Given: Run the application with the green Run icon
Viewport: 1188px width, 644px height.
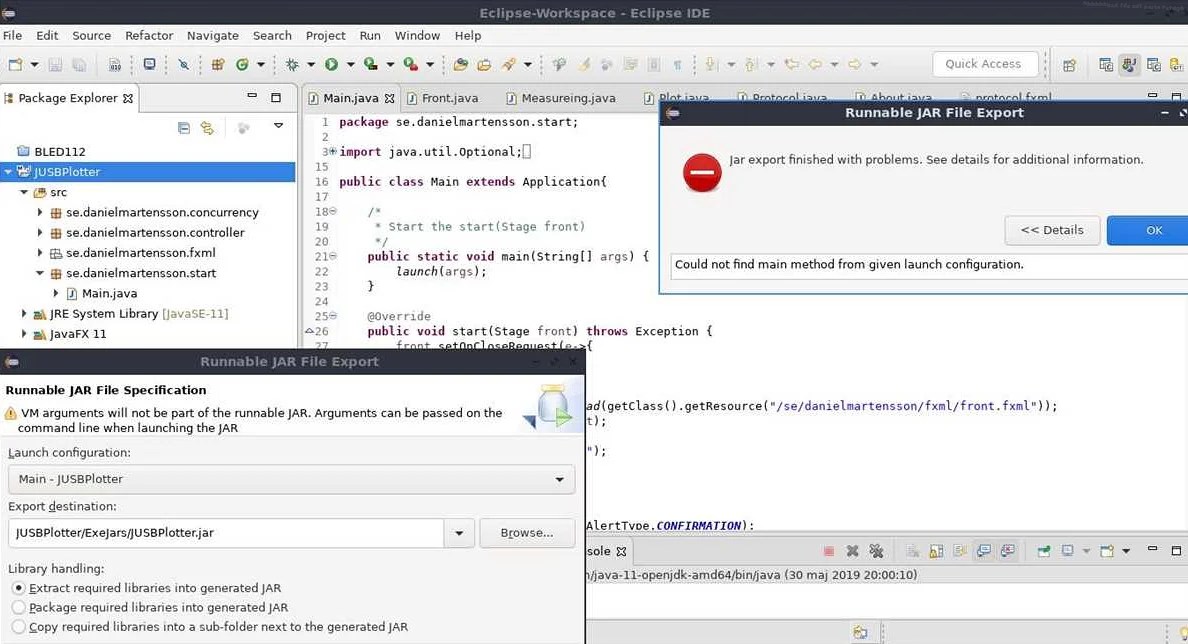Looking at the screenshot, I should (331, 63).
